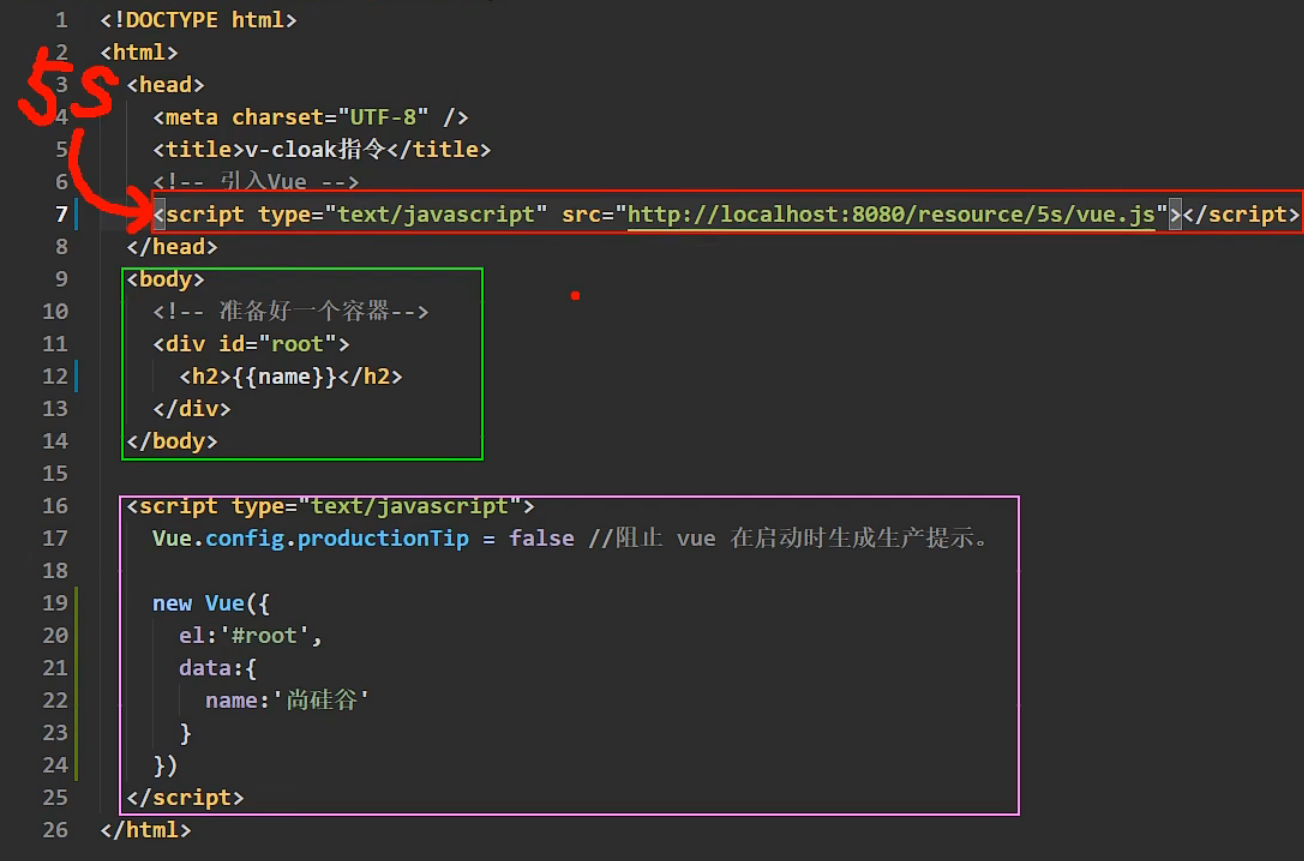Click the opening <head> tag
Screen dimensions: 1304x861
[x=166, y=85]
